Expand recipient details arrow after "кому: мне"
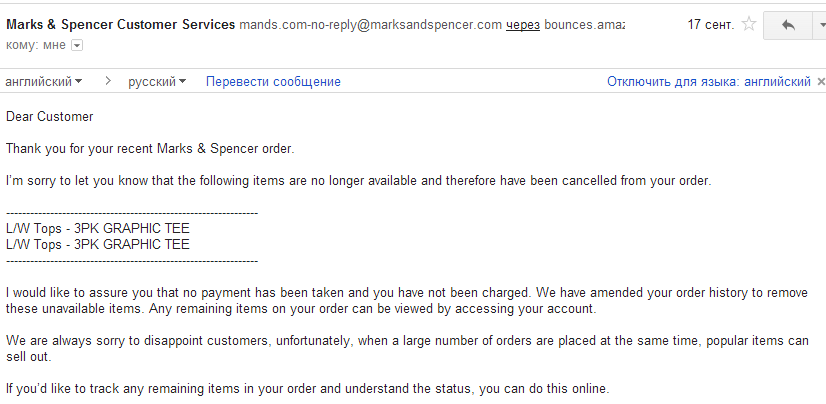The height and width of the screenshot is (404, 826). (x=77, y=44)
